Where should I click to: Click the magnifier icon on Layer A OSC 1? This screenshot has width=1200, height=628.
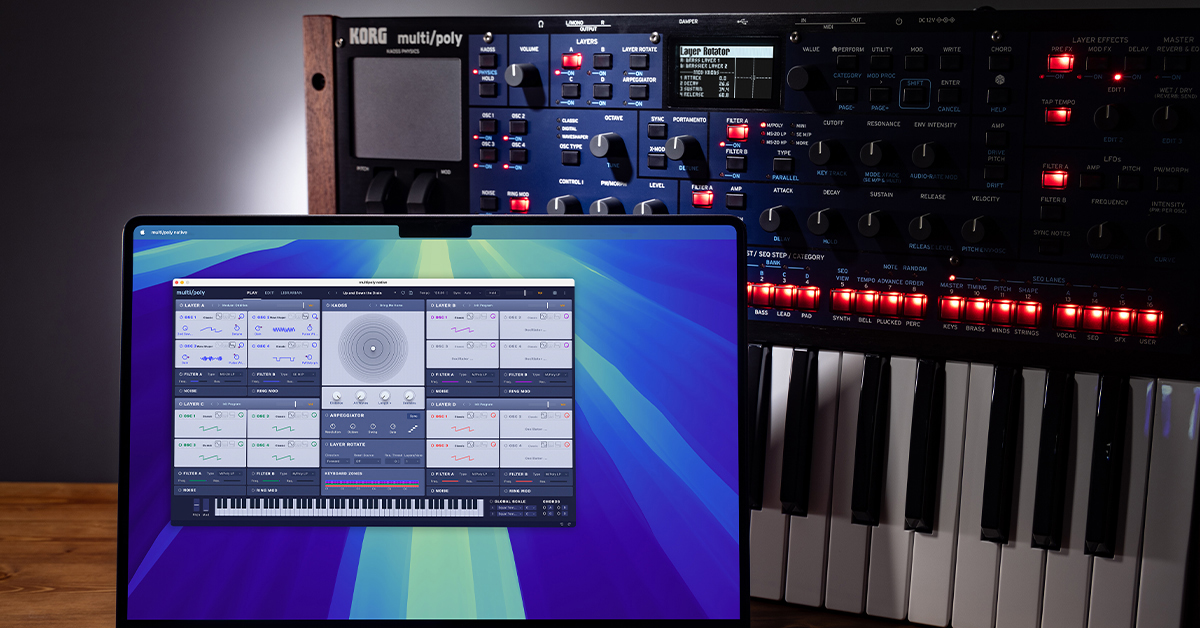coord(242,317)
